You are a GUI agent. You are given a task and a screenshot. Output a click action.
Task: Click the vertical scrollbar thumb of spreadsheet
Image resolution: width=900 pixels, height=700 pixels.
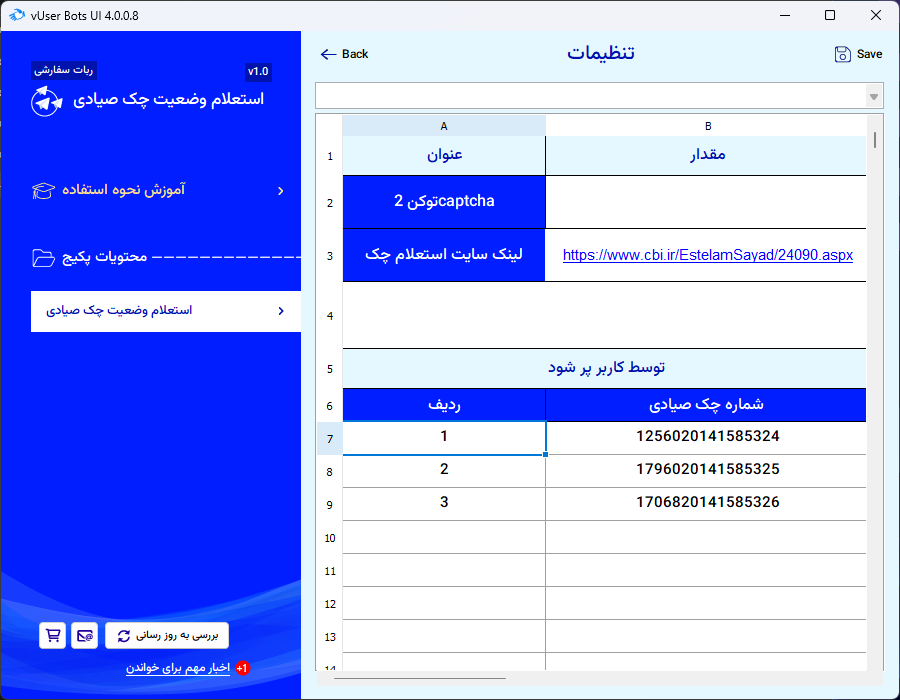[875, 140]
